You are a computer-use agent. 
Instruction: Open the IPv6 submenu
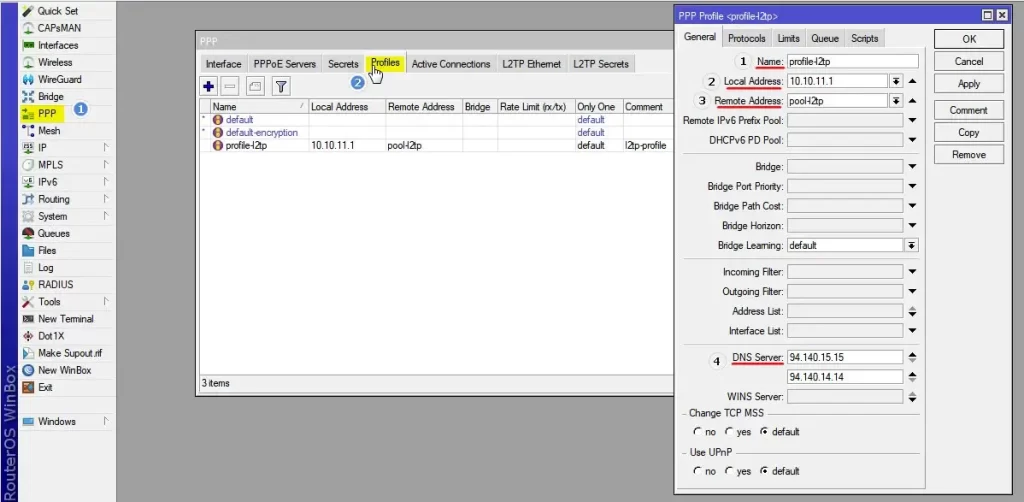[x=47, y=182]
